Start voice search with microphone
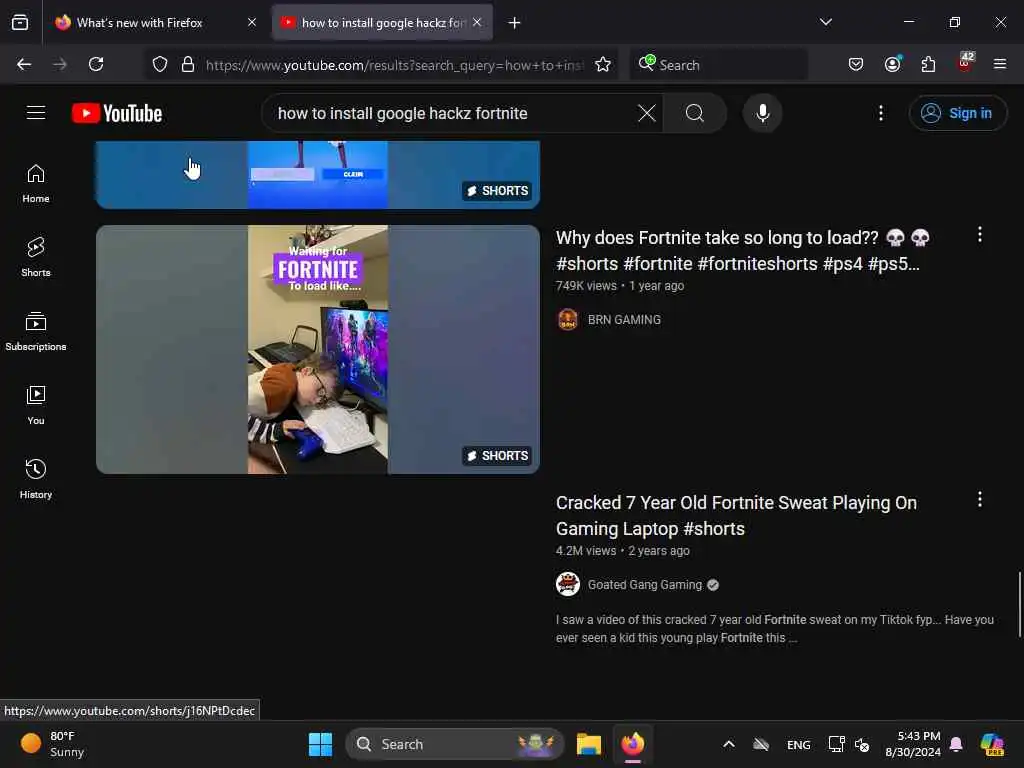Screen dimensions: 1024x768 pyautogui.click(x=762, y=113)
